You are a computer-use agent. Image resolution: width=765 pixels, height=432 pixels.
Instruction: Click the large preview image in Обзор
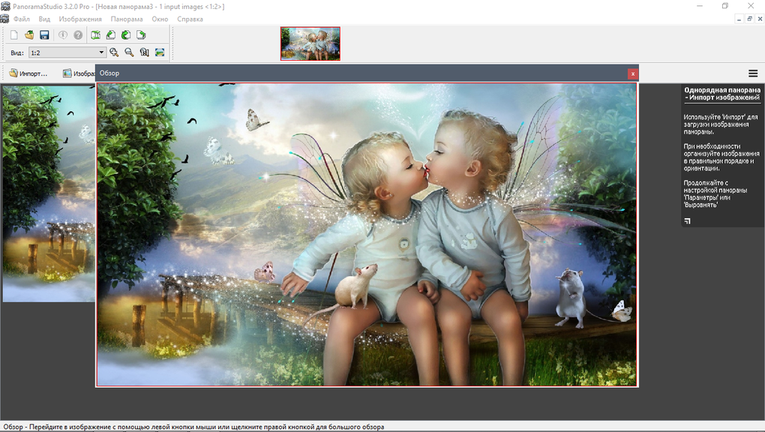click(x=367, y=234)
